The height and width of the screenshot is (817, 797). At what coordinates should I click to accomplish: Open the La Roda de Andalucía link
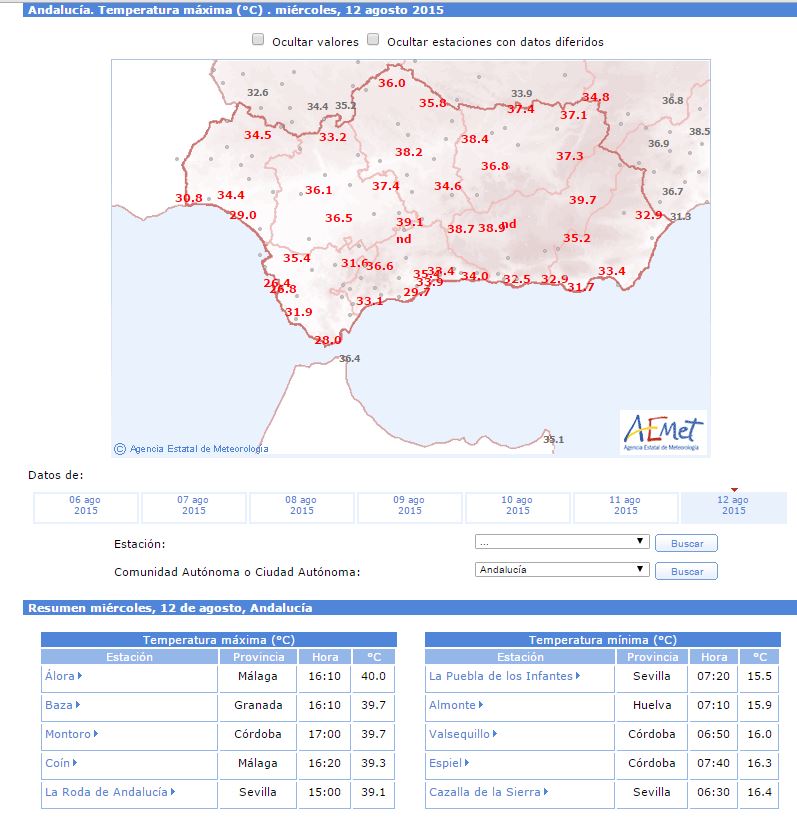coord(106,792)
